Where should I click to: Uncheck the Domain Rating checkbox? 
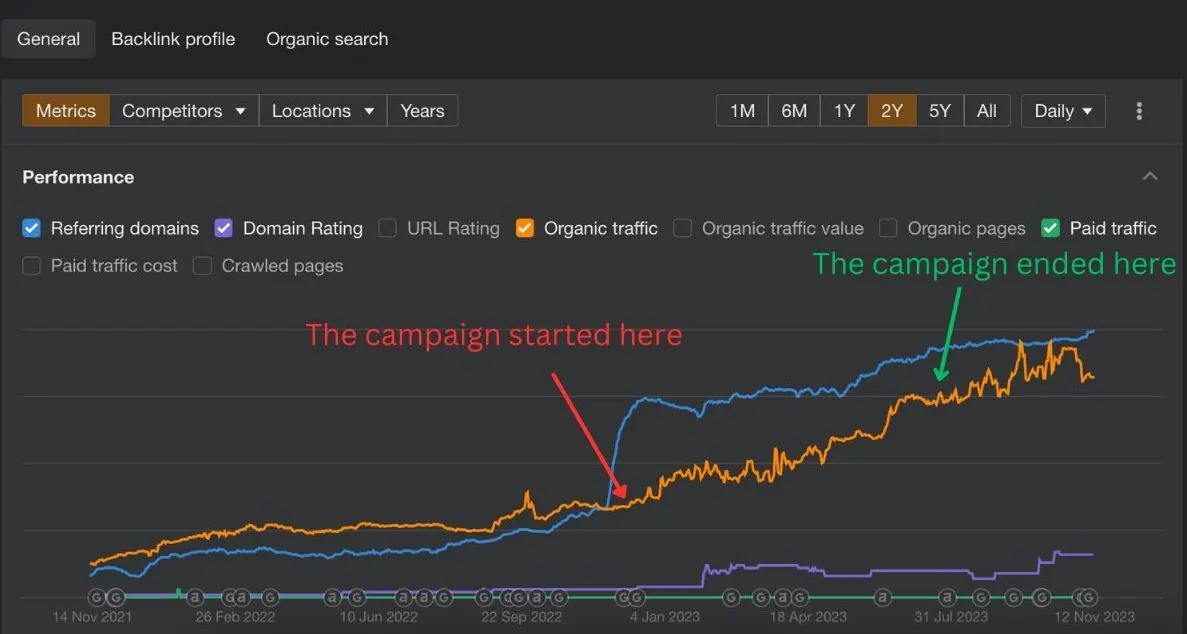tap(223, 228)
